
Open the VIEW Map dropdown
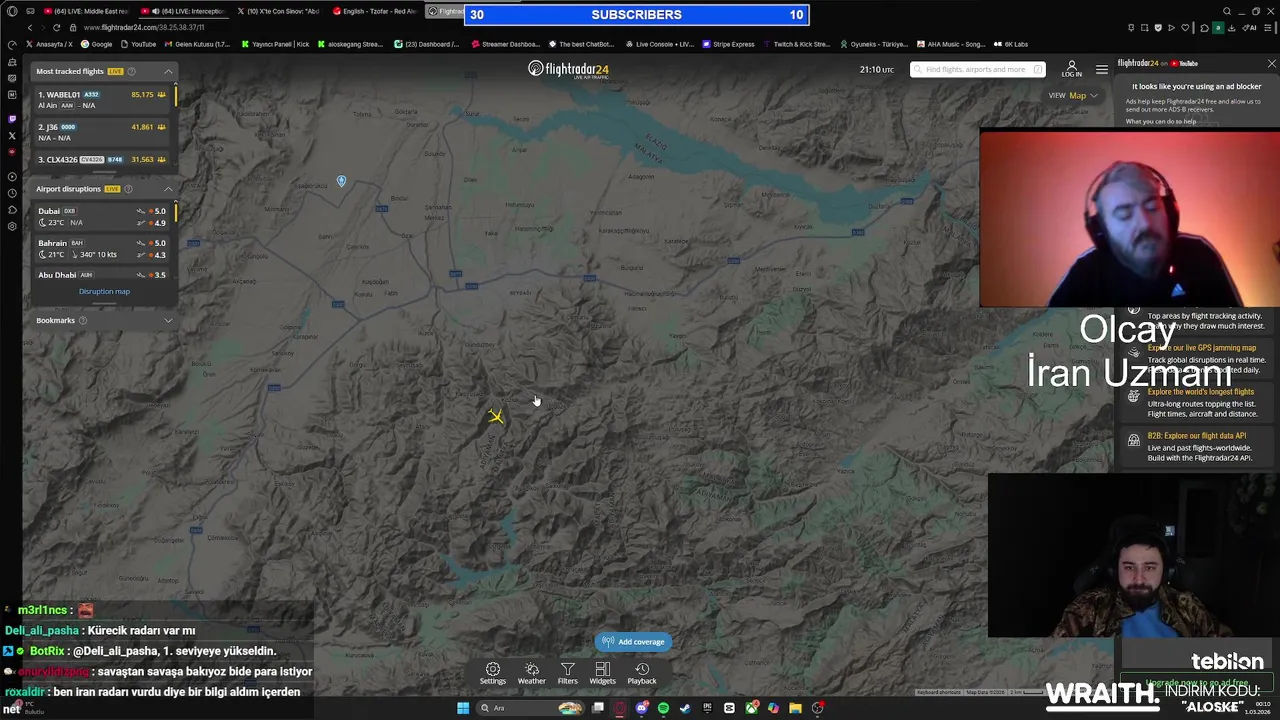pos(1073,96)
